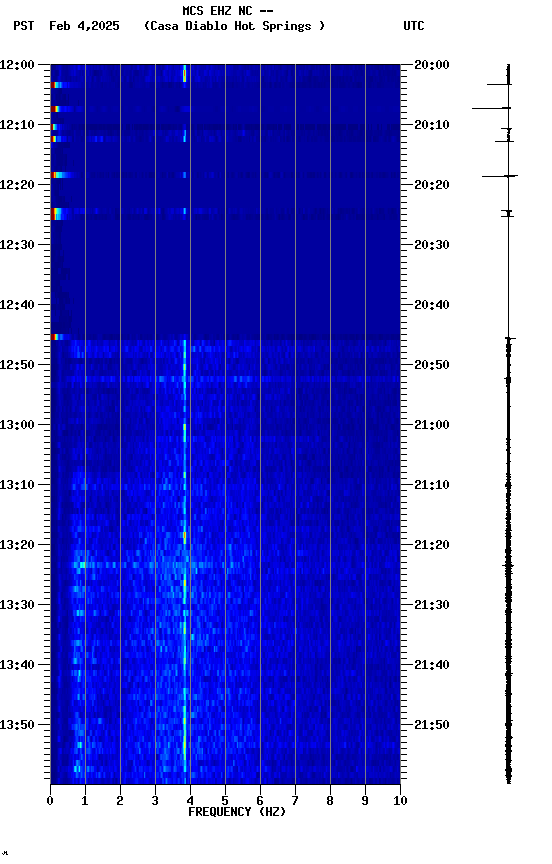Click the '20:50' UTC time label
Image resolution: width=552 pixels, height=864 pixels.
click(432, 365)
